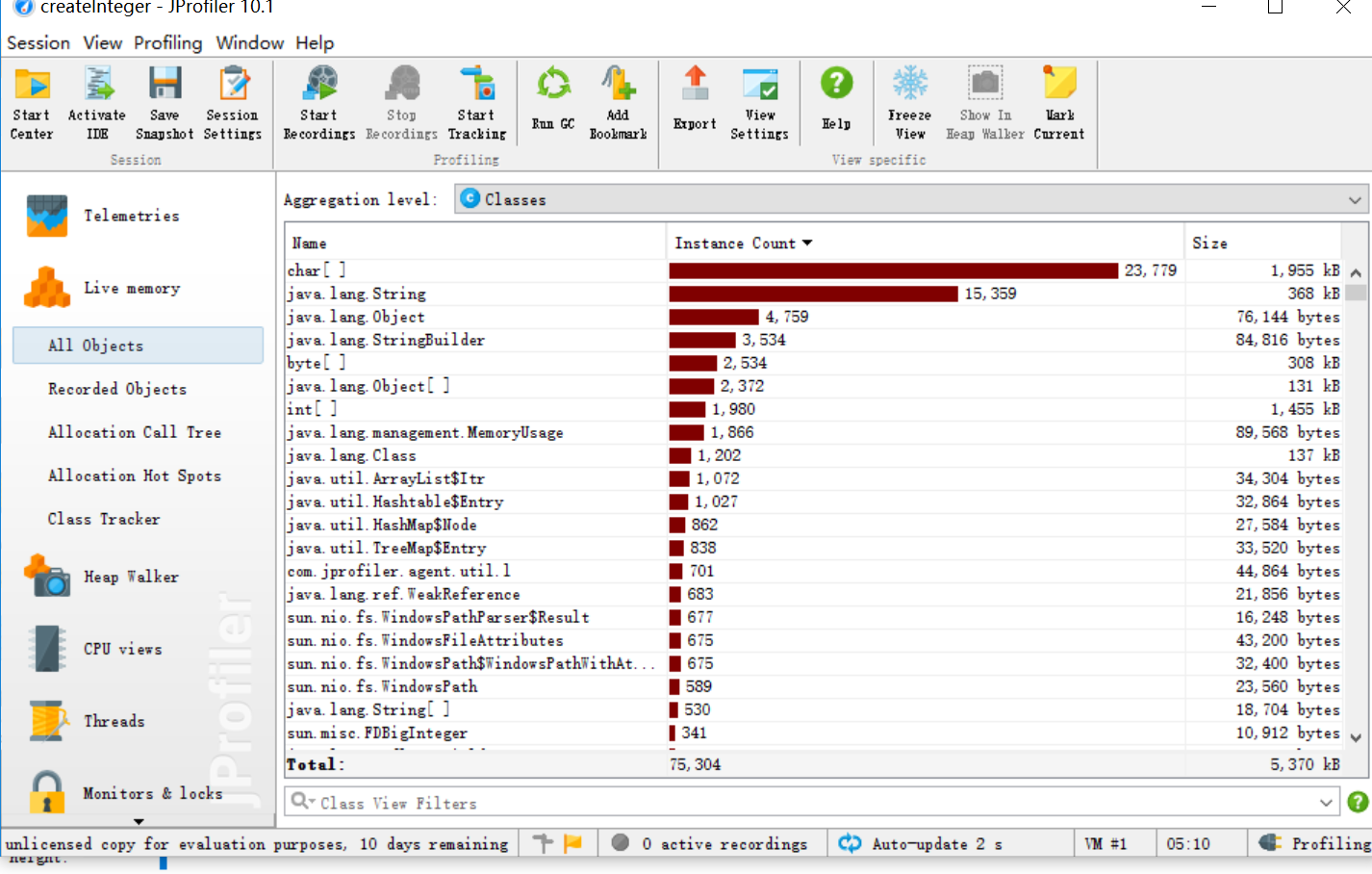Open Help from toolbar
Screen dimensions: 1372x874
pos(836,99)
